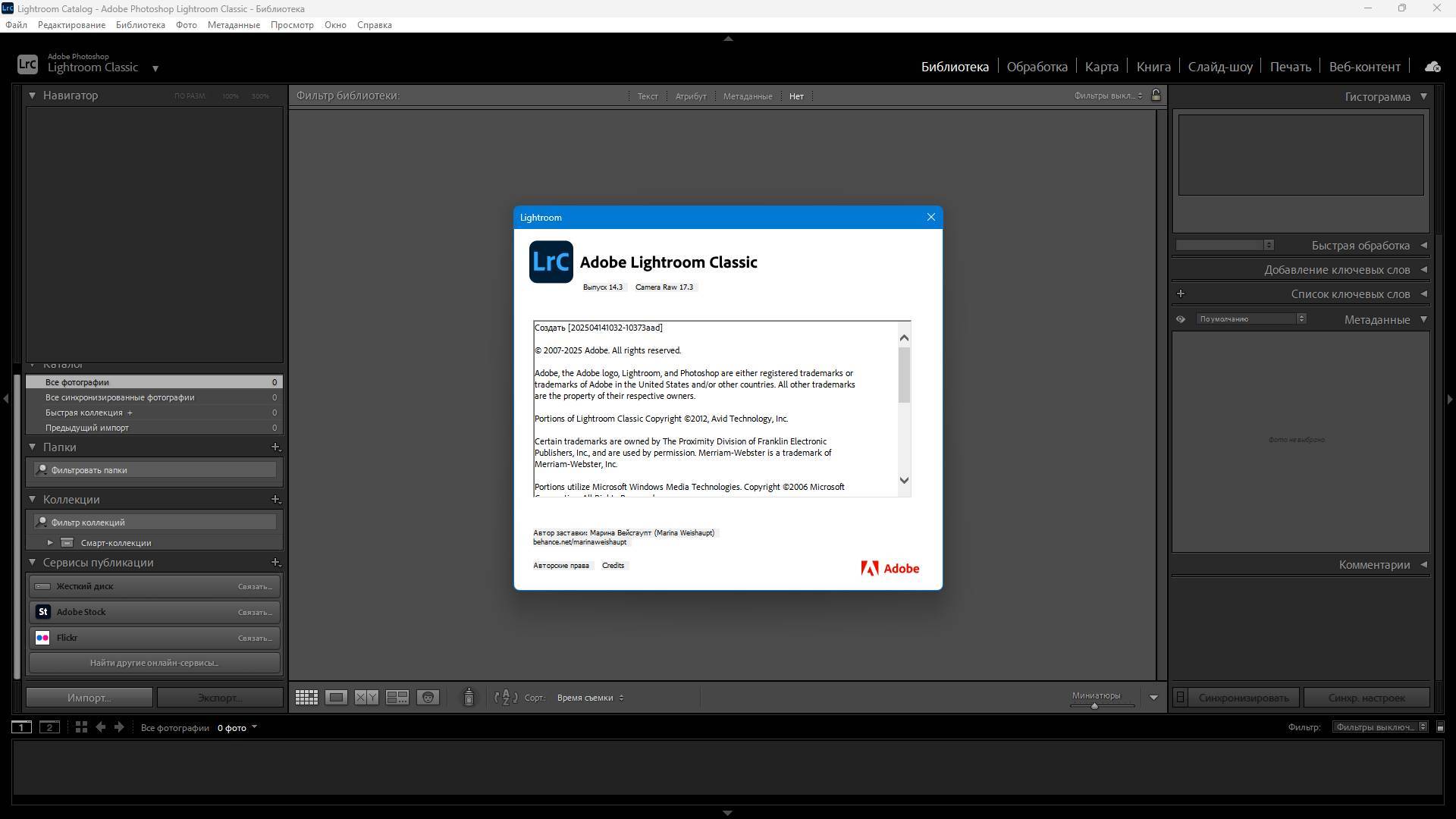Open Credits link in about dialog

(613, 566)
